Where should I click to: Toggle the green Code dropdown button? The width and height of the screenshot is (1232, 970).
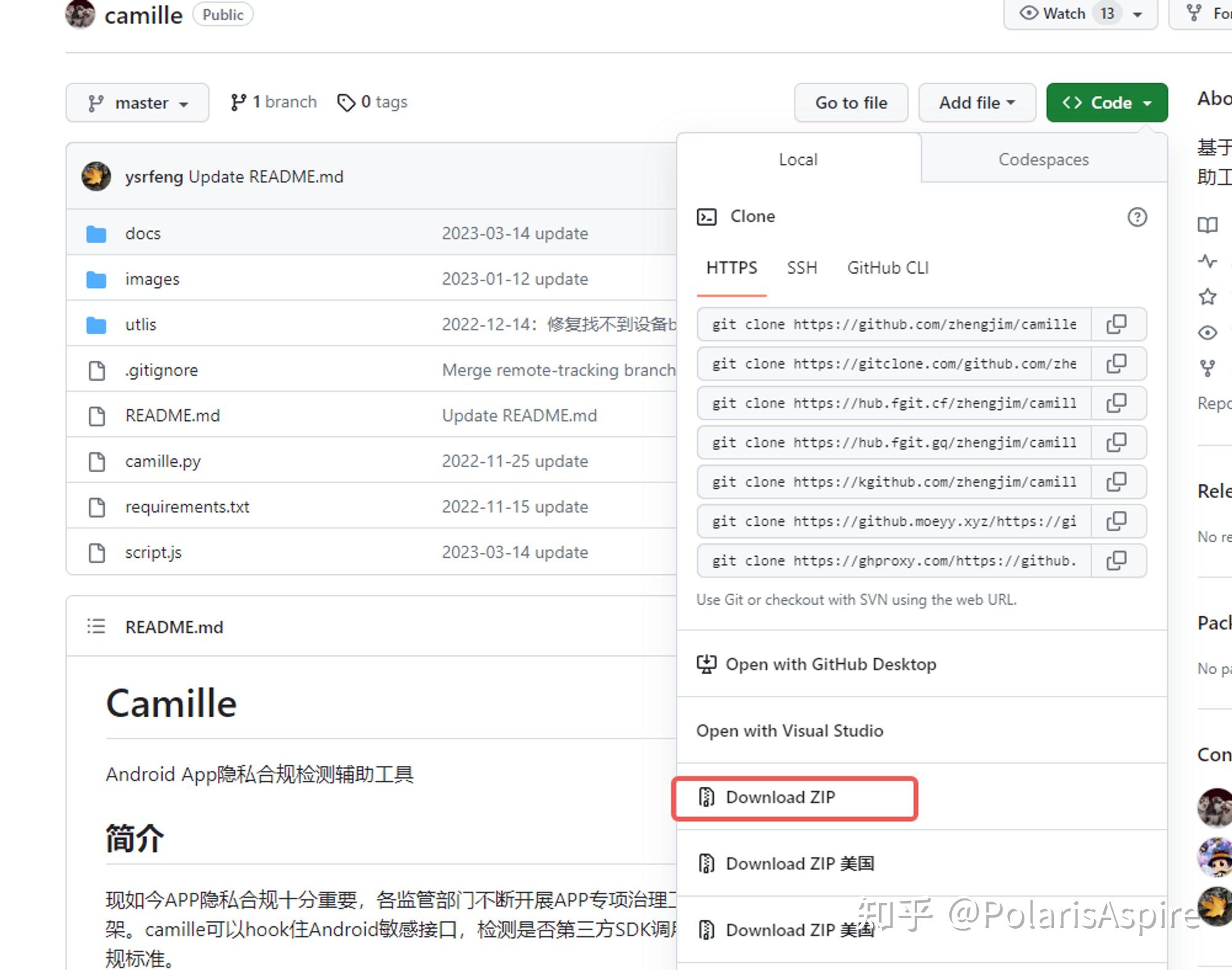tap(1107, 102)
